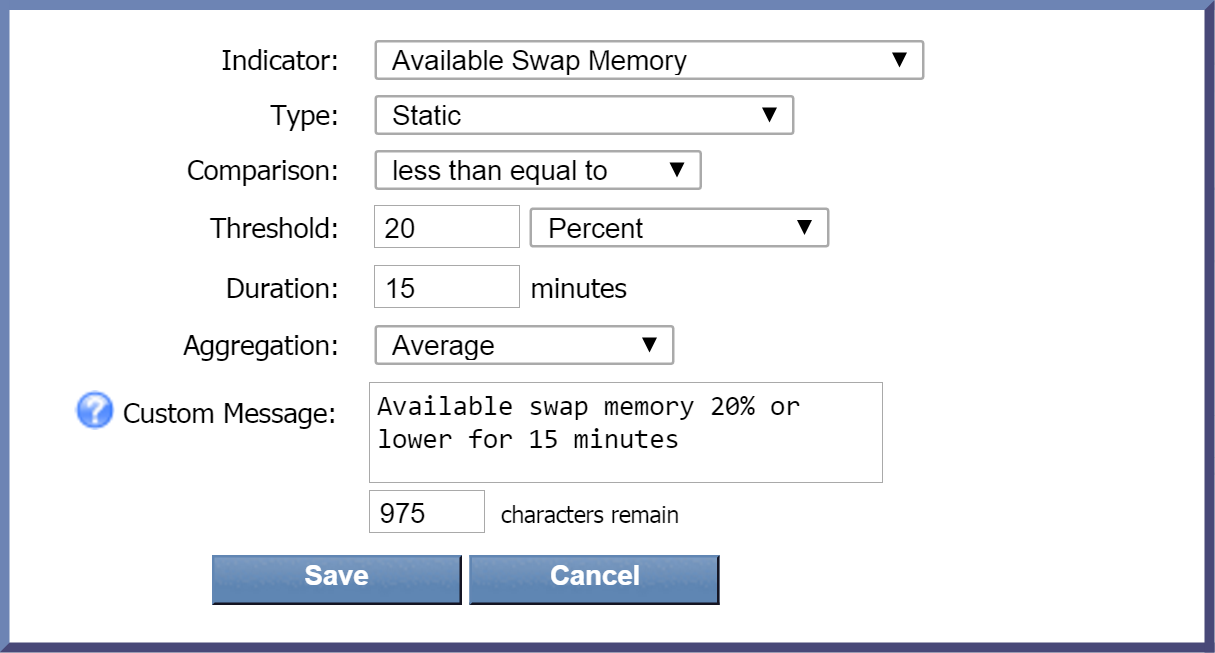The width and height of the screenshot is (1215, 653).
Task: Click the Duration input field containing 15
Action: [x=447, y=287]
